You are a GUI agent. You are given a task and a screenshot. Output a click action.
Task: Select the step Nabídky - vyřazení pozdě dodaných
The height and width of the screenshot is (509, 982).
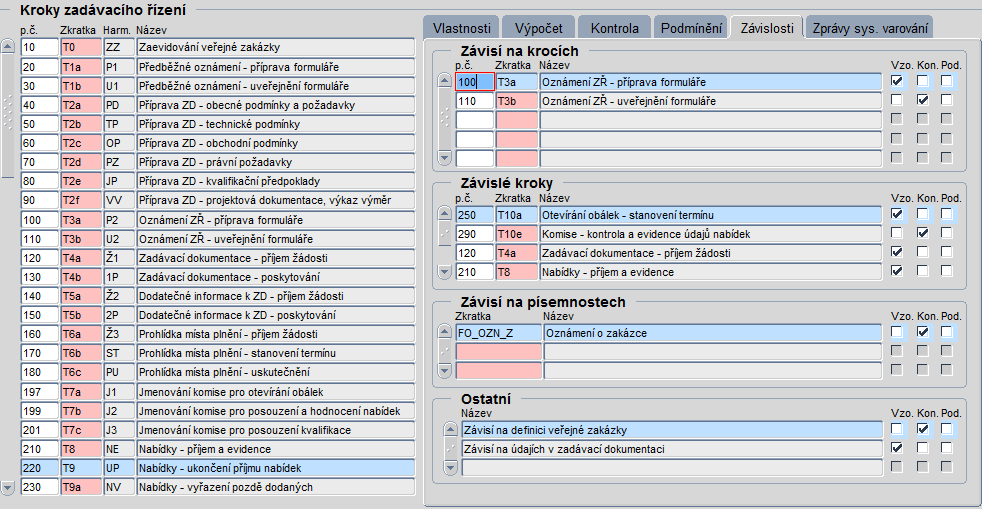218,487
